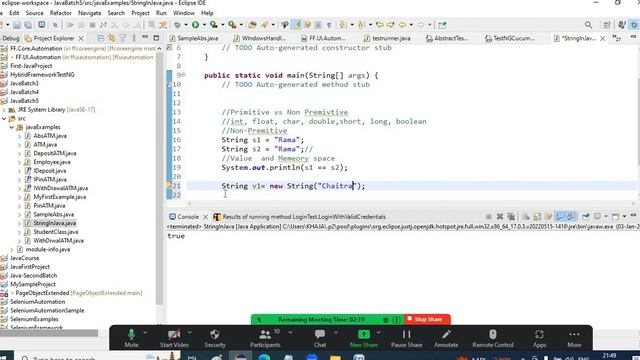The height and width of the screenshot is (360, 640).
Task: Open the Navigate menu
Action: [x=89, y=13]
